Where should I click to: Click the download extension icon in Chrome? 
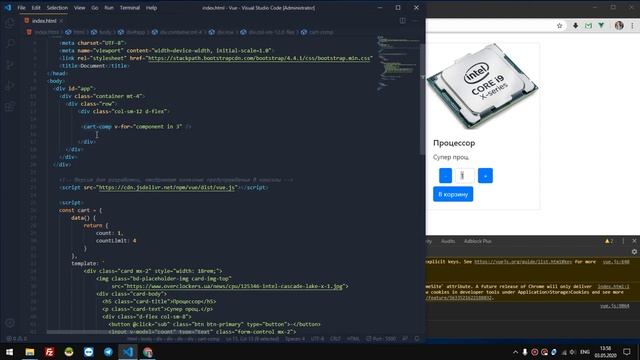576,25
